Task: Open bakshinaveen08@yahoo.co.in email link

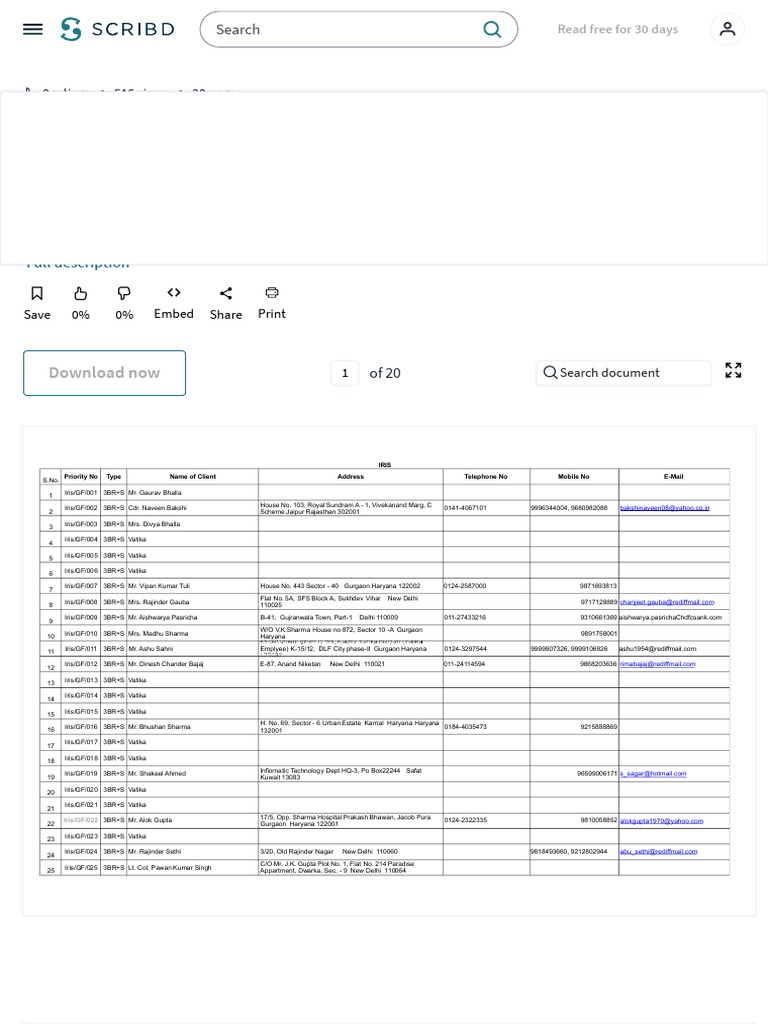Action: click(x=664, y=507)
